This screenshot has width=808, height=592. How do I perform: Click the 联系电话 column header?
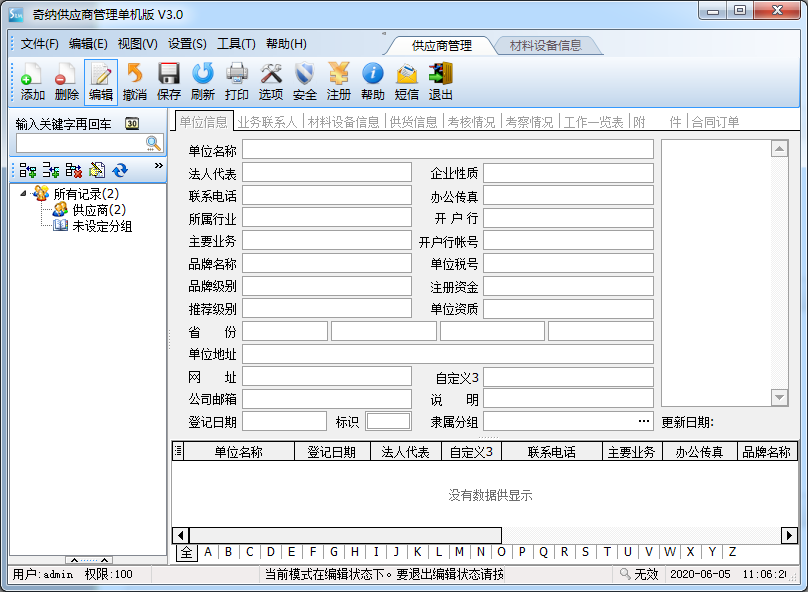coord(551,452)
